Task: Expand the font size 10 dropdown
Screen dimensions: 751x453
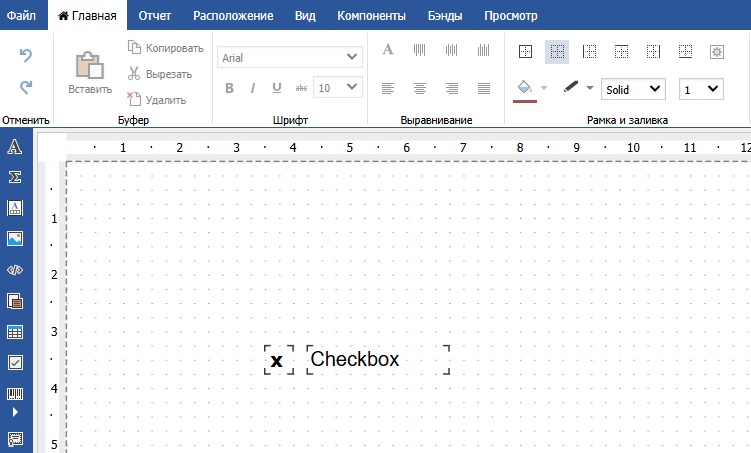Action: pyautogui.click(x=336, y=88)
